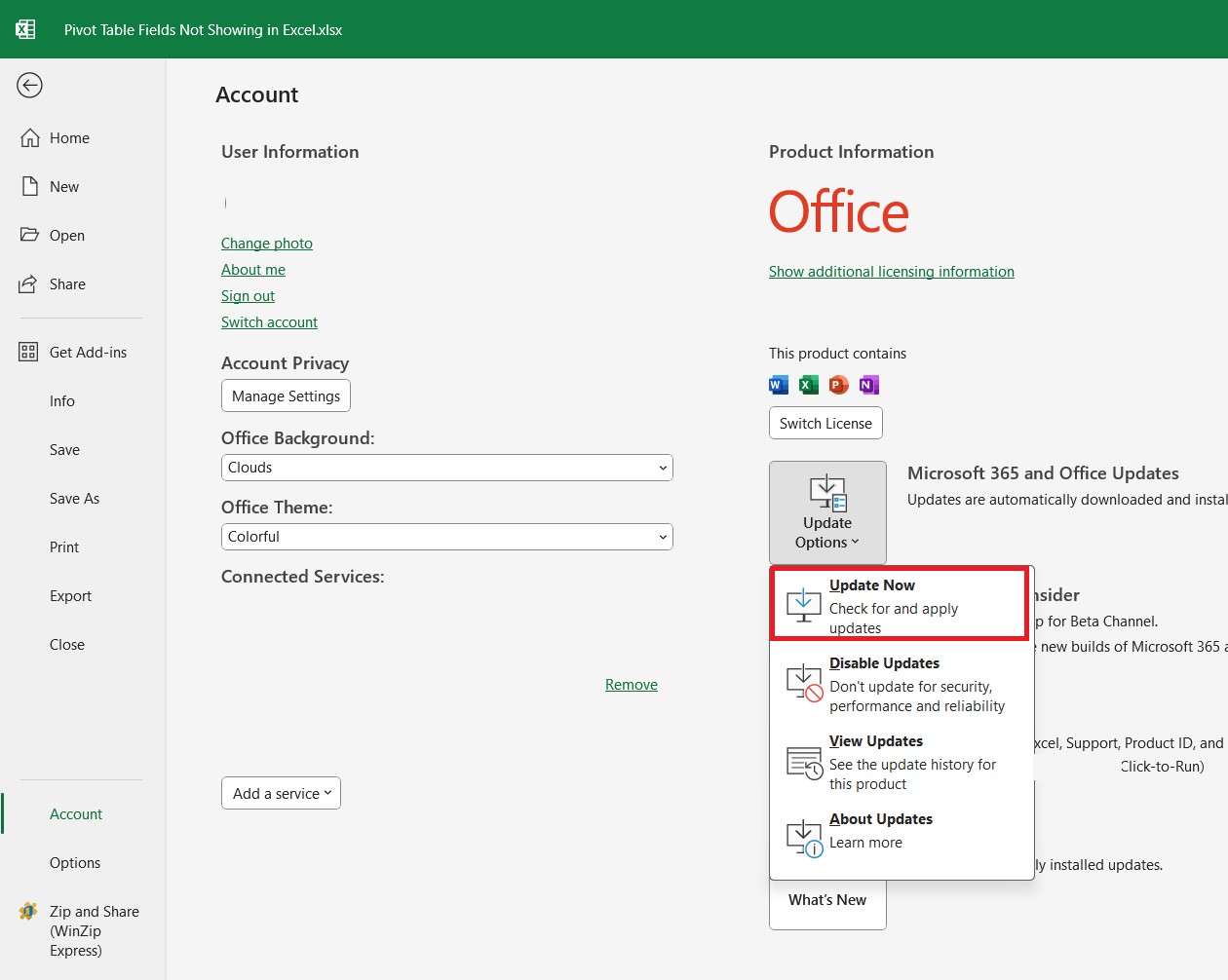The image size is (1228, 980).
Task: Open the Export page
Action: click(x=71, y=596)
